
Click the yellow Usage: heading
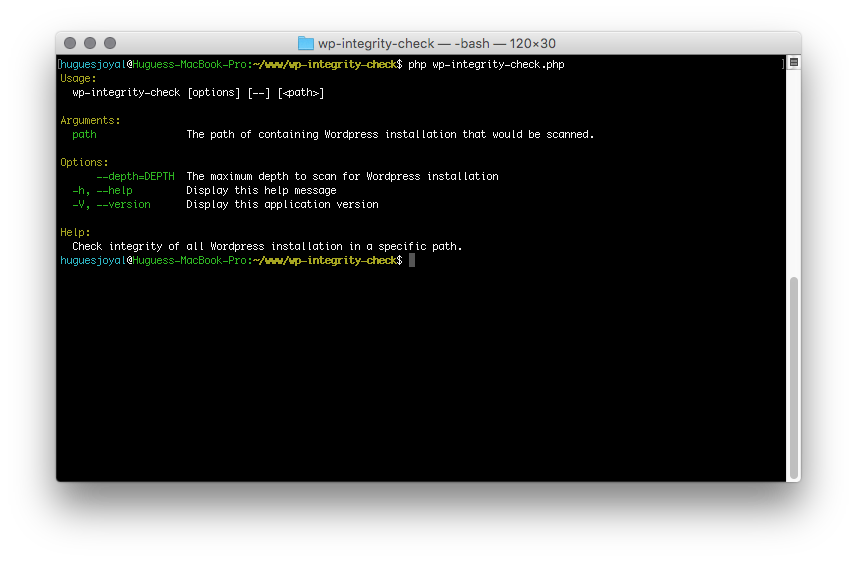click(78, 78)
